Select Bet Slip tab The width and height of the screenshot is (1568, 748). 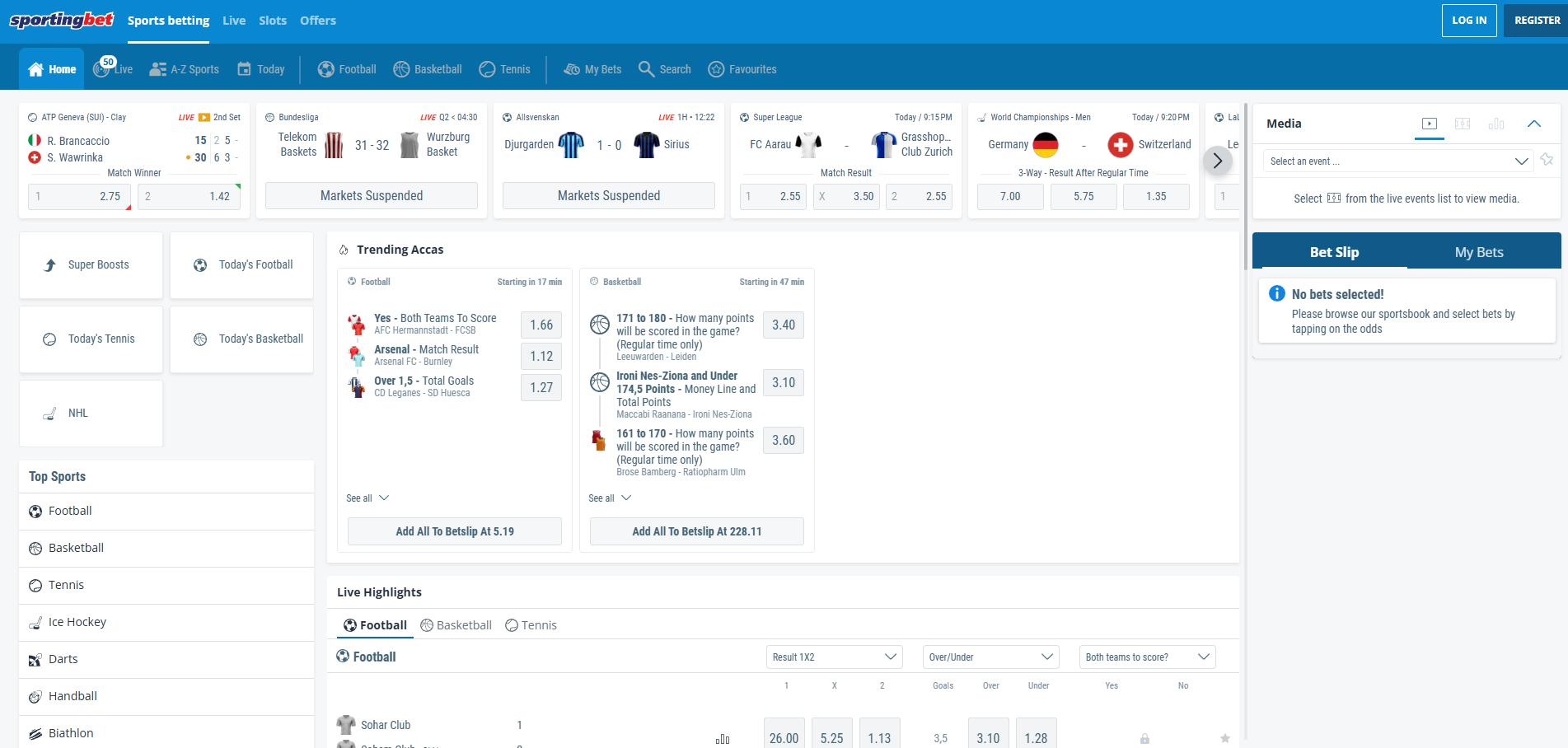1334,252
